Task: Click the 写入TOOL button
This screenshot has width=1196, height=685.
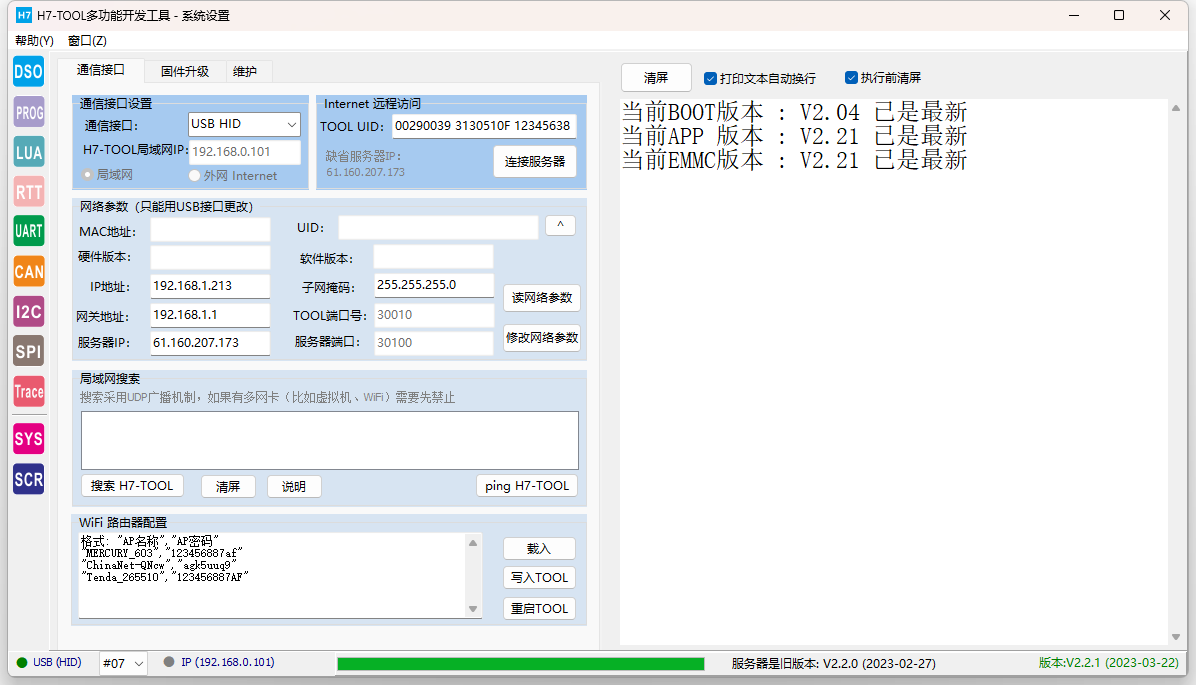Action: pos(539,577)
